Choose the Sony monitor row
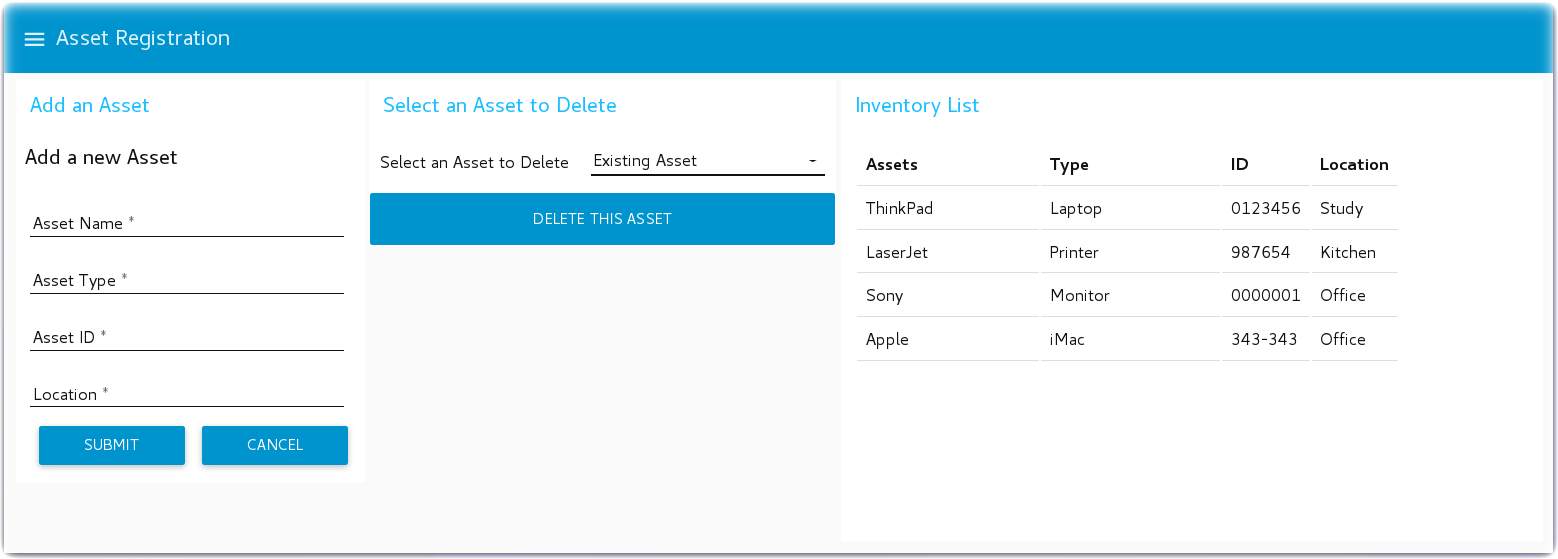Screen dimensions: 1558x559 [x=885, y=296]
